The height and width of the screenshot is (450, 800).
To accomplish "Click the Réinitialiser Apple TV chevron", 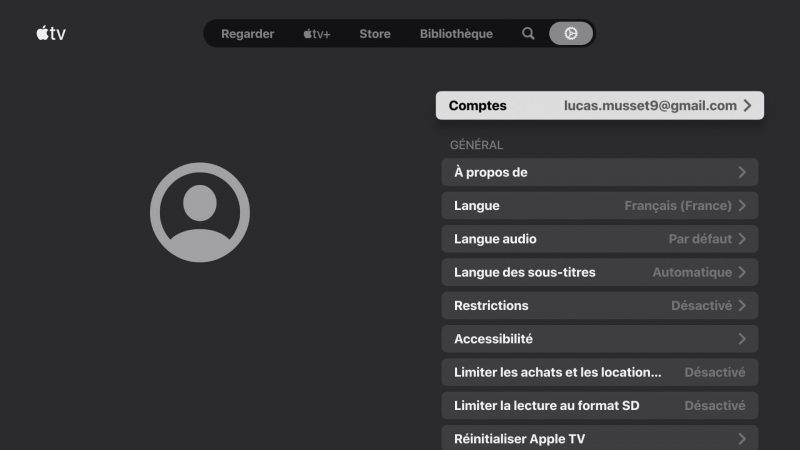I will click(742, 439).
